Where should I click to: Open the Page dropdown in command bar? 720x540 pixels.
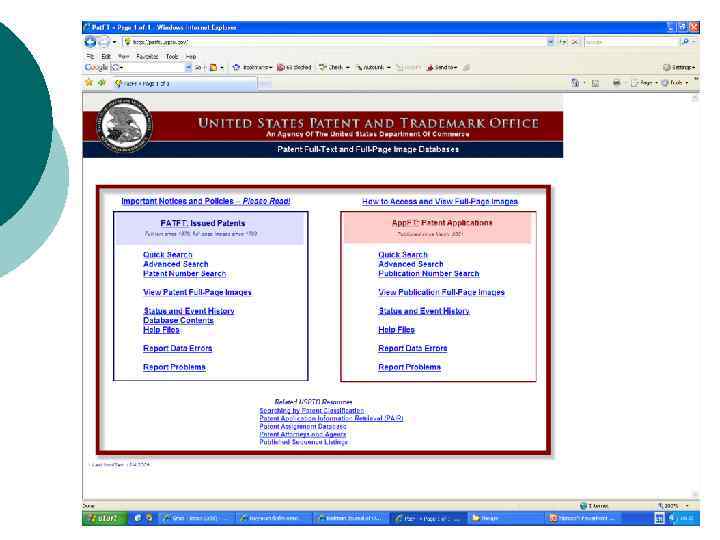[x=644, y=83]
